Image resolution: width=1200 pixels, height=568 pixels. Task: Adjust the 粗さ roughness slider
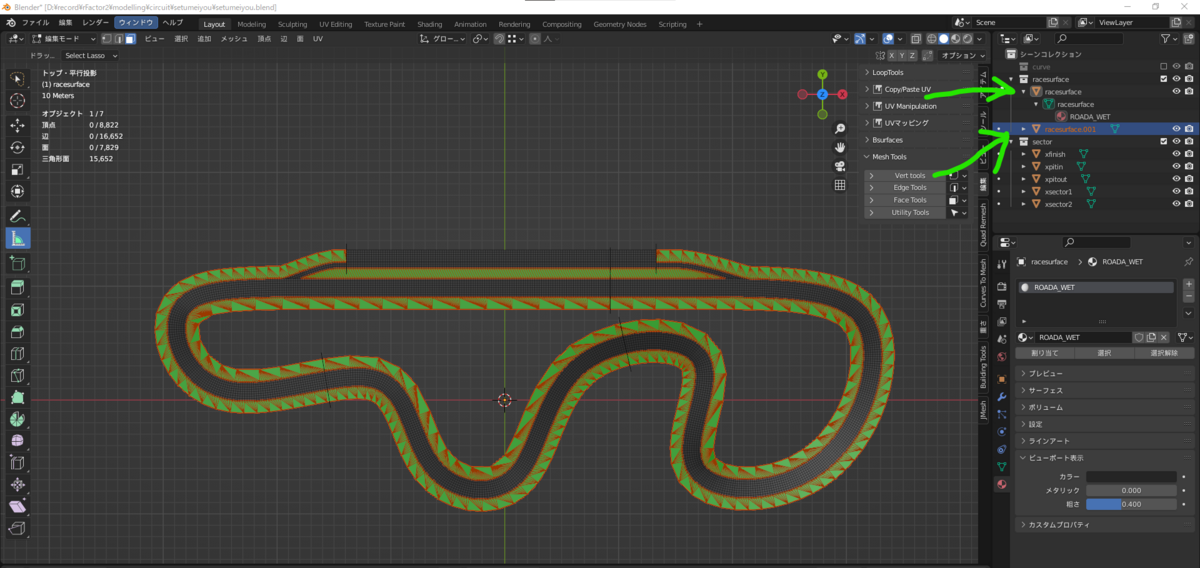click(x=1131, y=504)
